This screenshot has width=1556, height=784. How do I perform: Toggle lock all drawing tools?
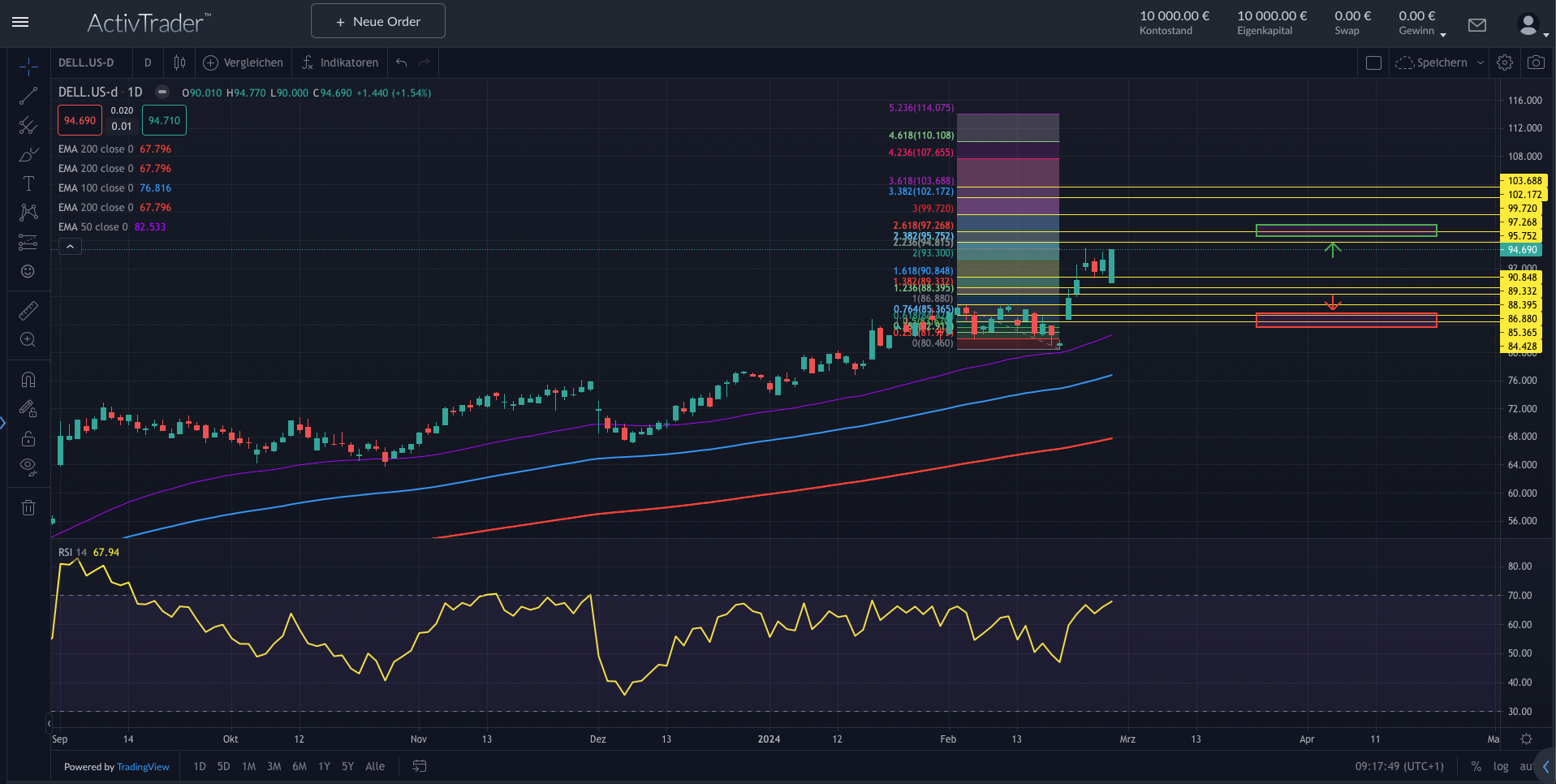click(x=28, y=438)
